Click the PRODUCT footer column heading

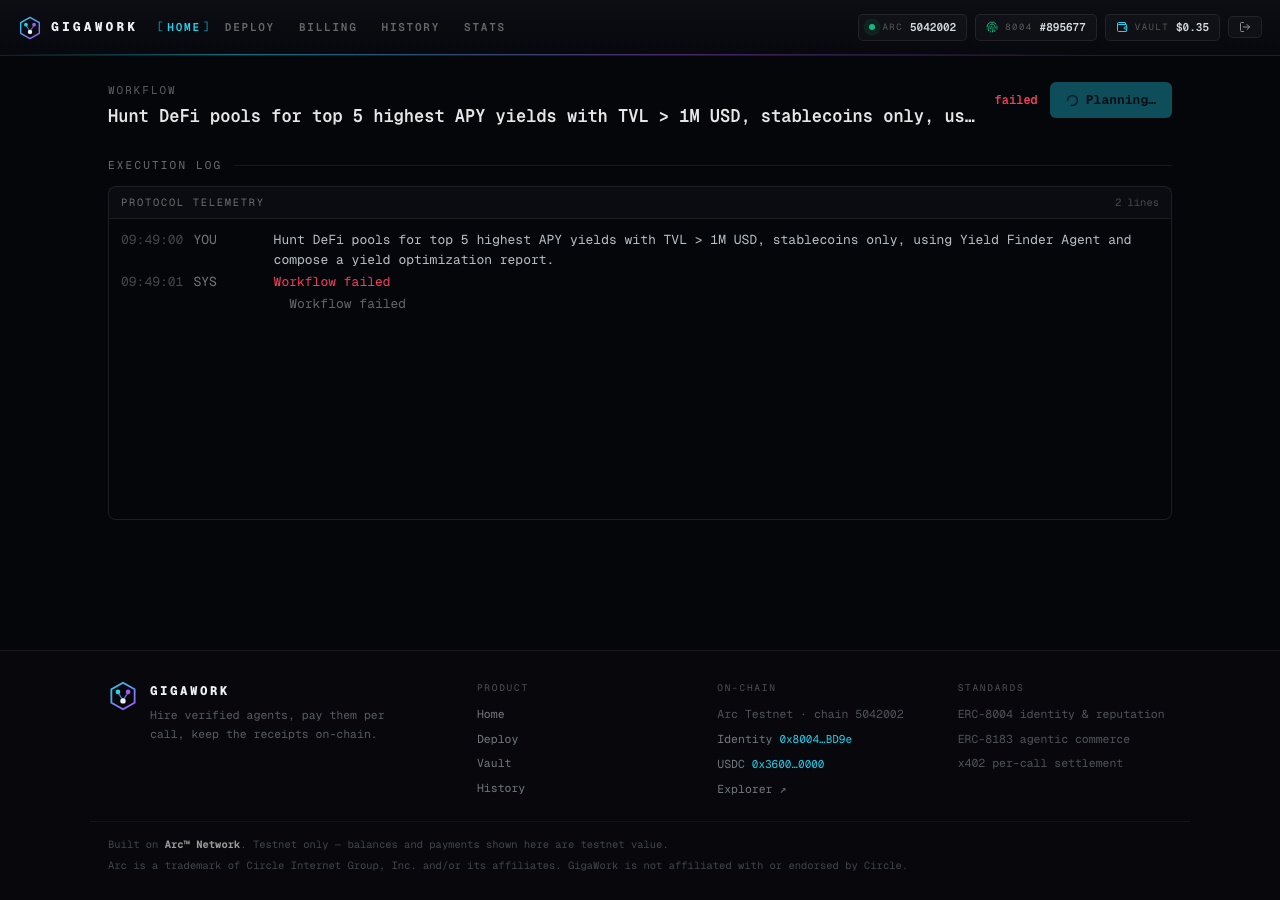pos(503,688)
